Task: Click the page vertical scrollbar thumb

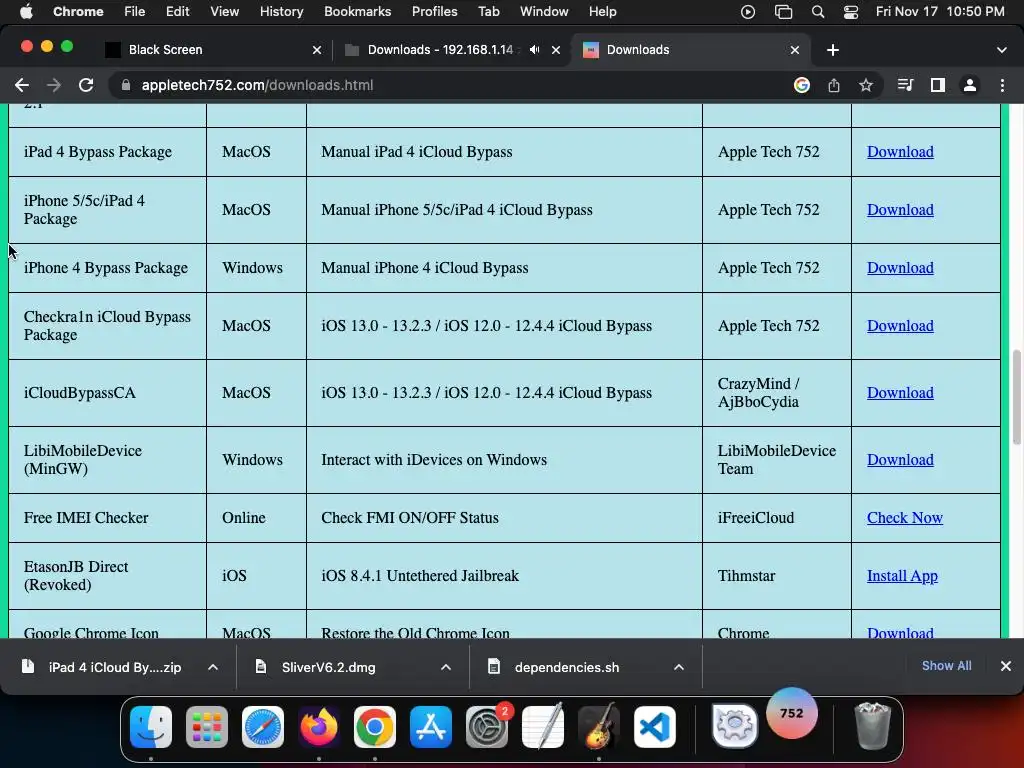Action: [1016, 397]
